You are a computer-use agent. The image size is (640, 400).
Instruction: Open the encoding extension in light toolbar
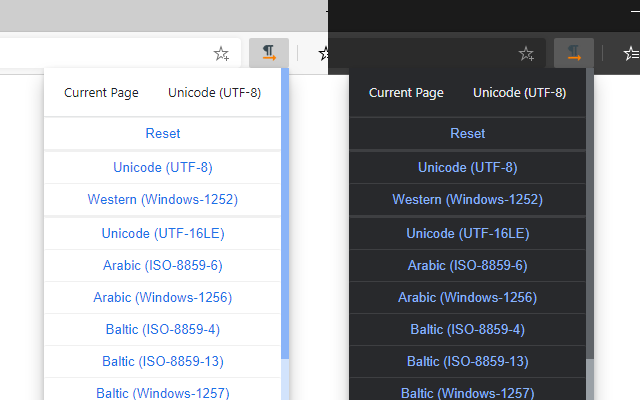pos(269,53)
